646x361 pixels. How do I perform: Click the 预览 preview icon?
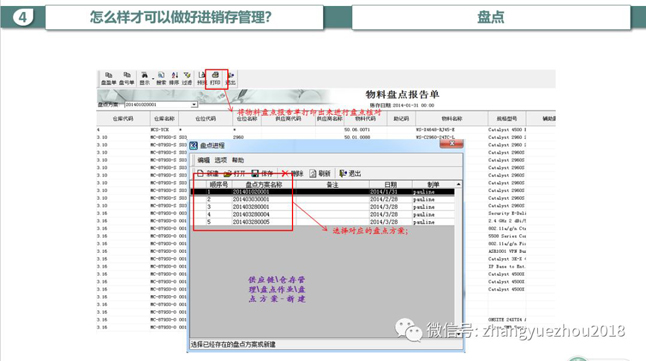click(x=201, y=78)
